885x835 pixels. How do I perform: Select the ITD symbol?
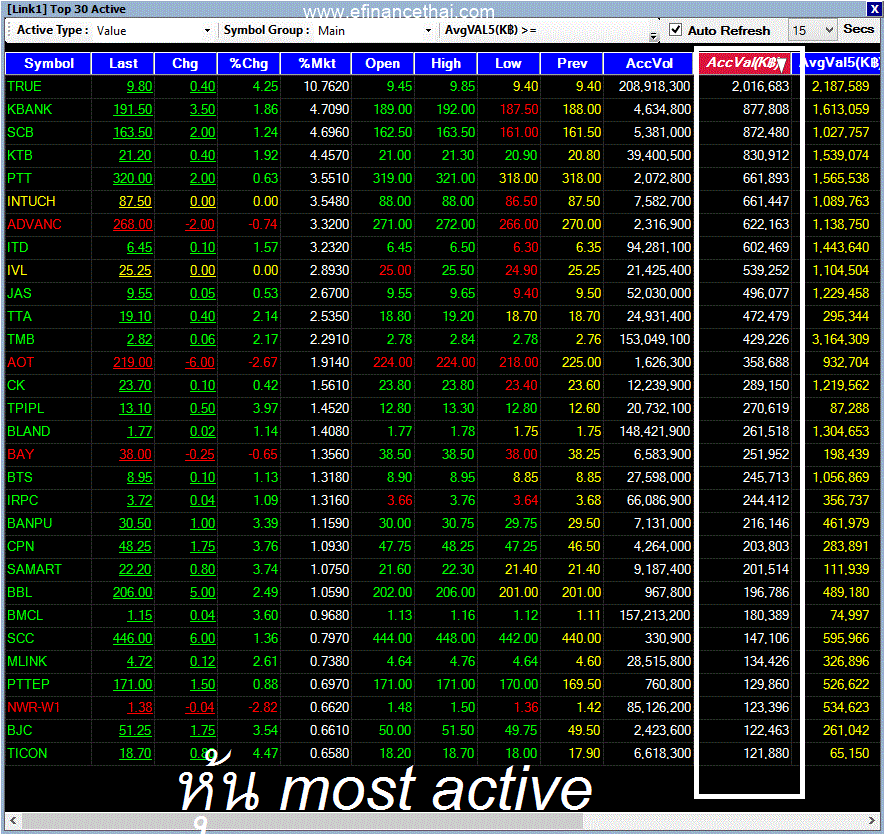coord(17,247)
